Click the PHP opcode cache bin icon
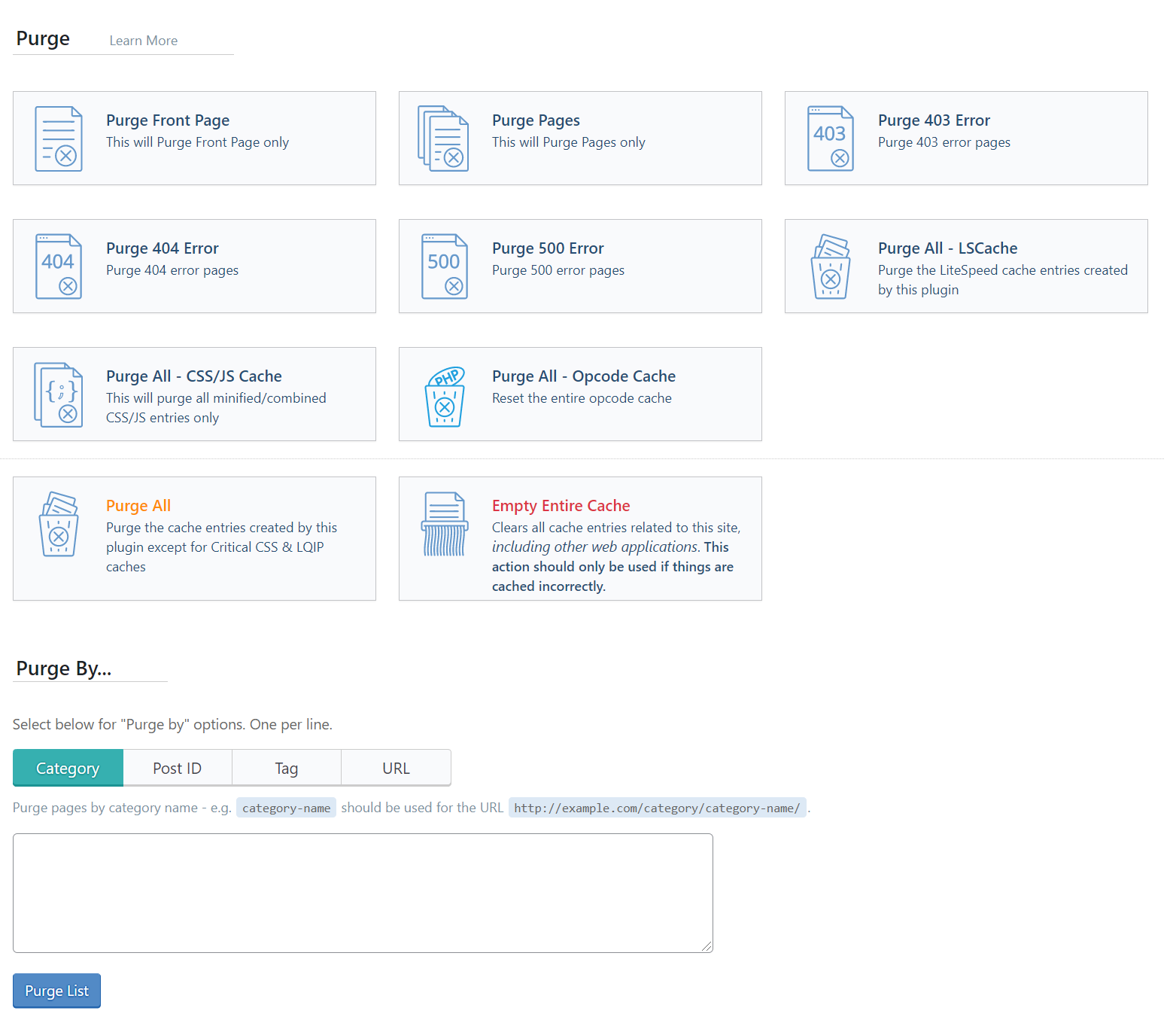The height and width of the screenshot is (1023, 1176). (x=444, y=397)
